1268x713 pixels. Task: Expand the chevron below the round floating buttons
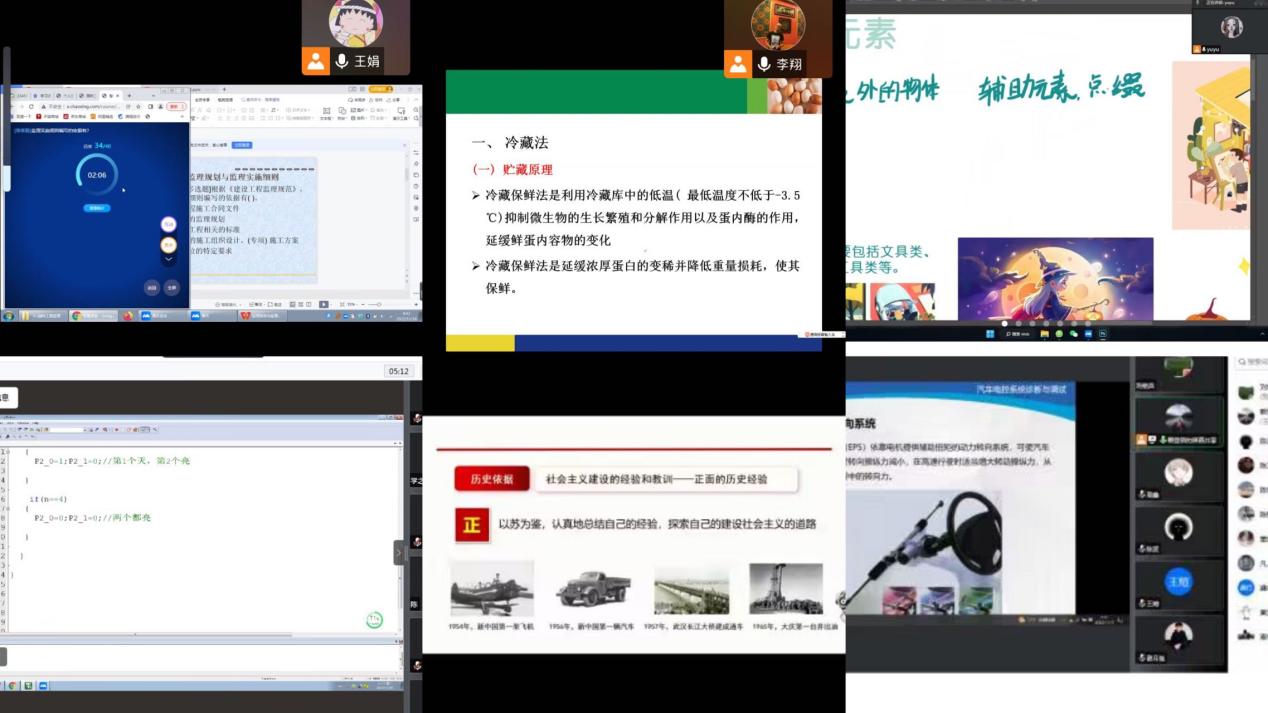tap(169, 260)
